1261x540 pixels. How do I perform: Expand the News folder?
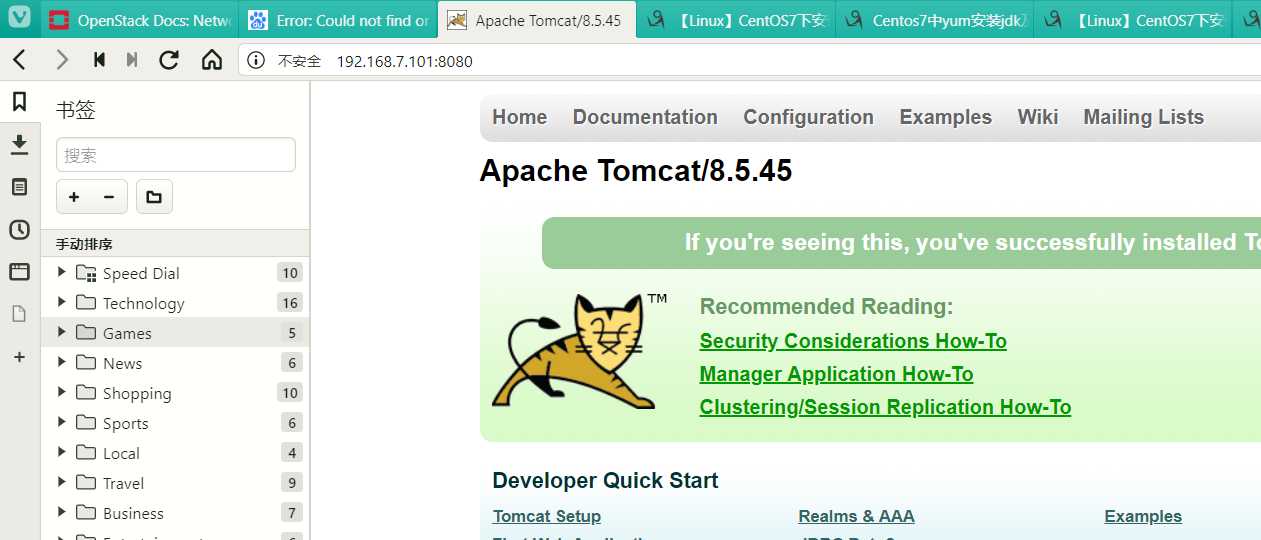[62, 362]
